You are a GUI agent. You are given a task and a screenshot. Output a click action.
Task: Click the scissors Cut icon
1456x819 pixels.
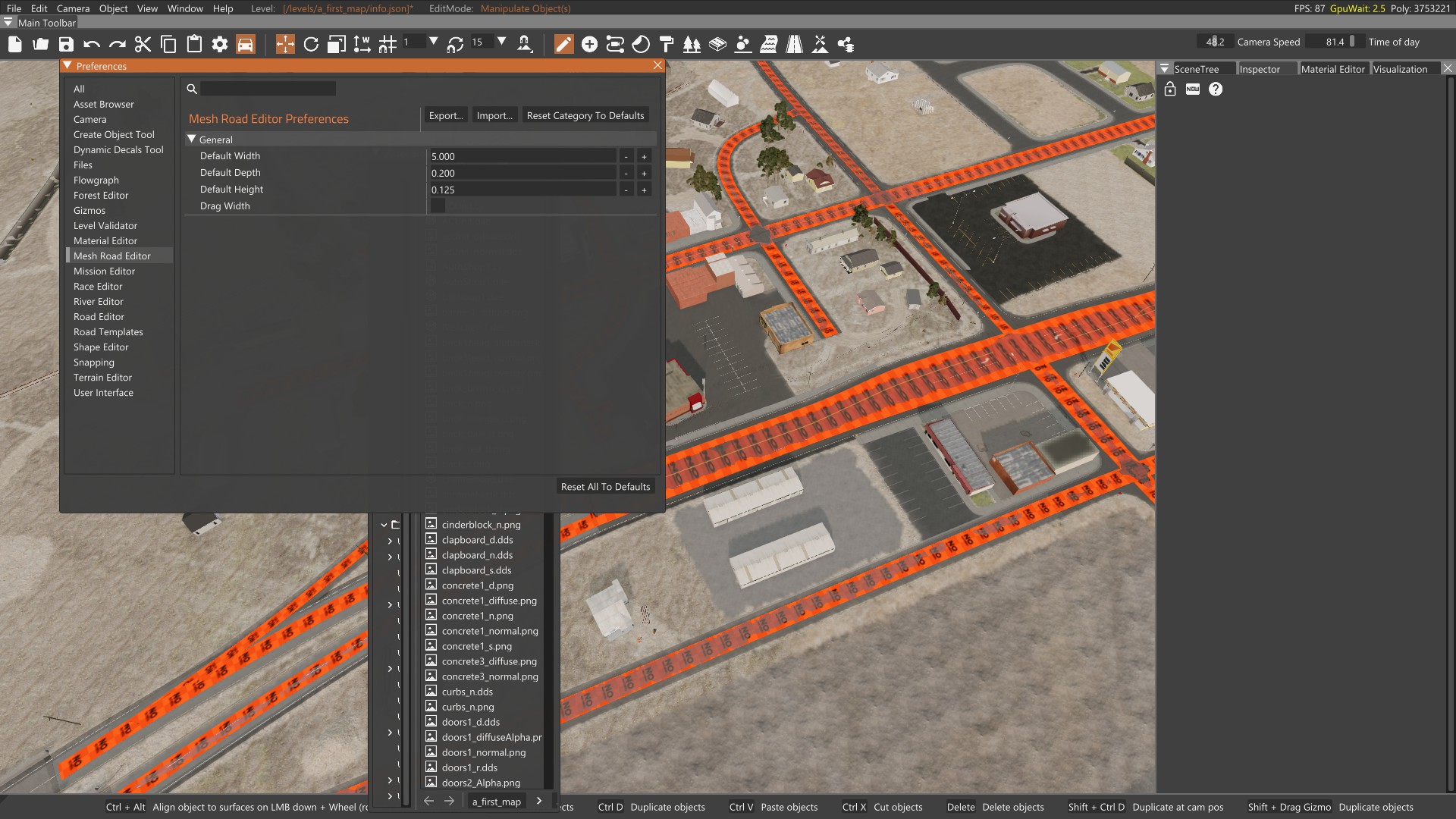click(x=143, y=44)
